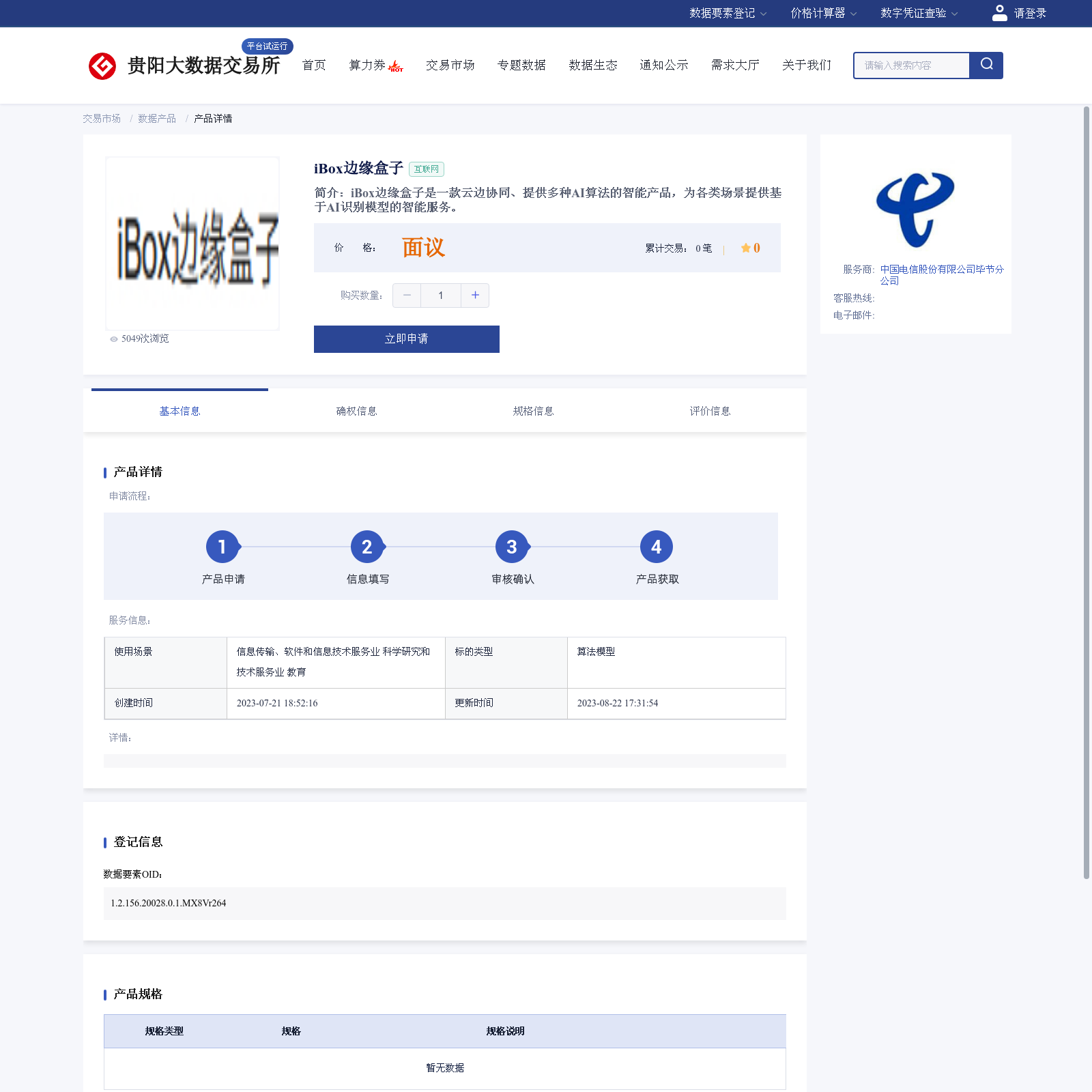Click step 1 产品申请 circle
1092x1092 pixels.
click(x=222, y=547)
